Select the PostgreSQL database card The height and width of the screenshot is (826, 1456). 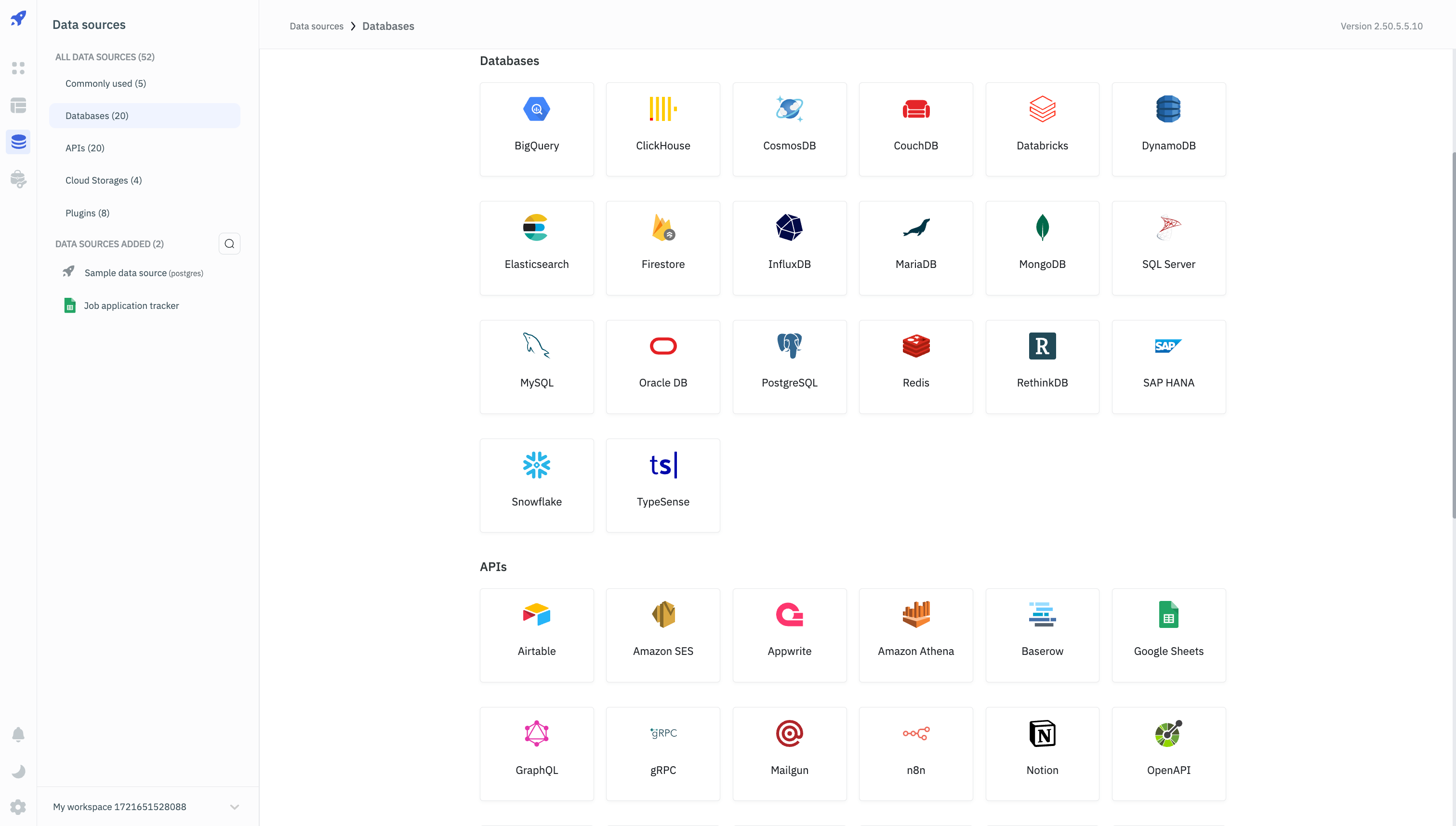(790, 367)
